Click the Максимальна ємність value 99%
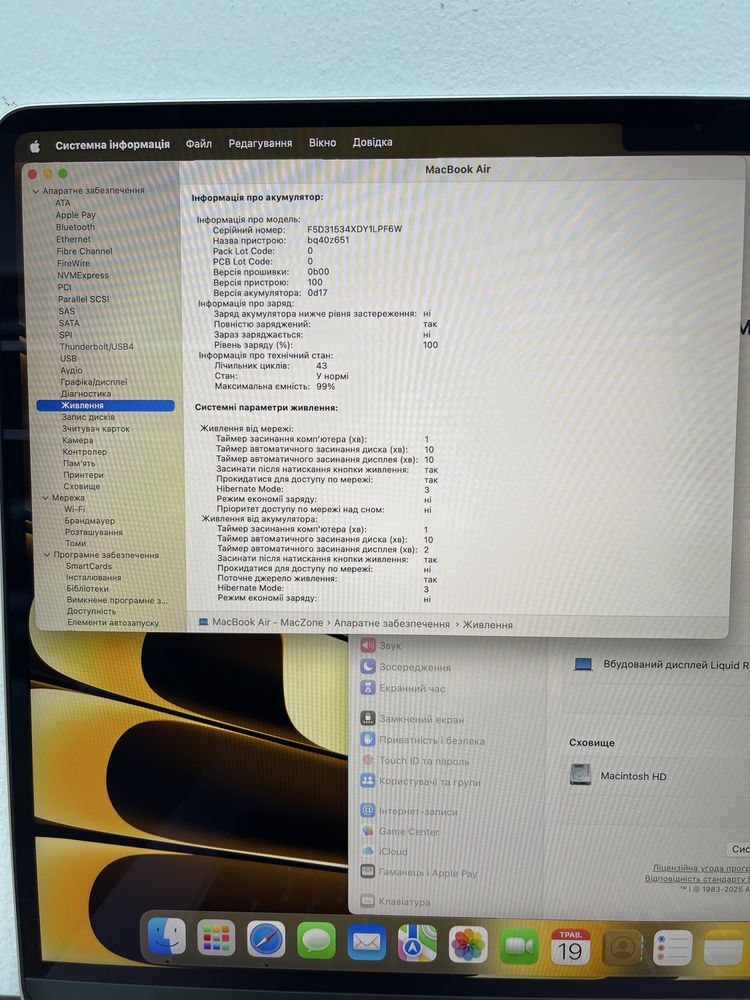 (325, 386)
